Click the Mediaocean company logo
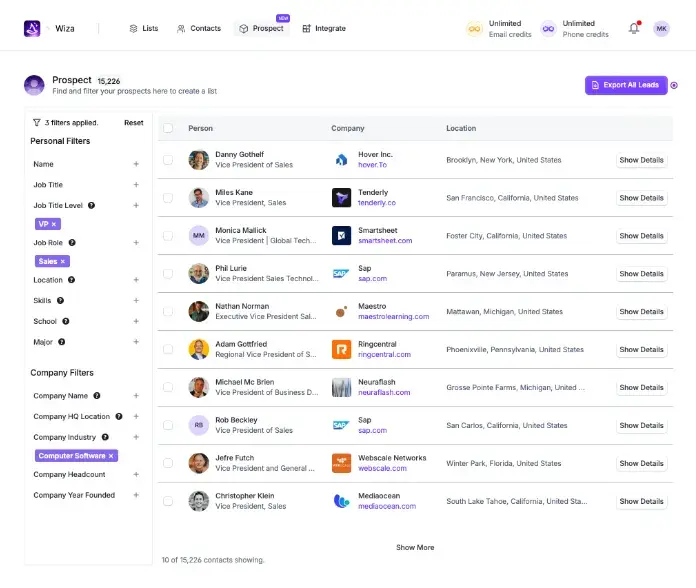Screen dimensions: 696x588 click(x=341, y=501)
